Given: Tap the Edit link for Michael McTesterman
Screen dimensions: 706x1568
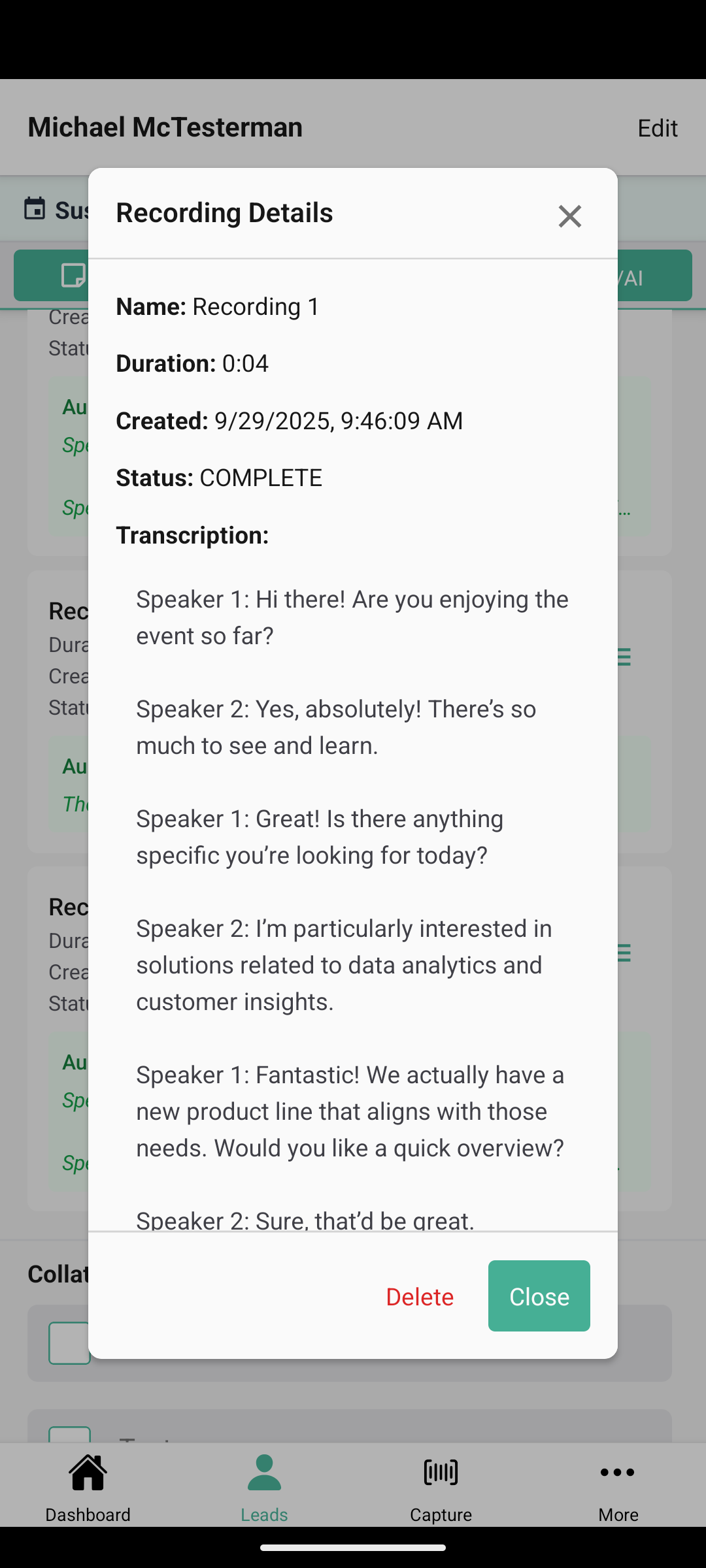Looking at the screenshot, I should (x=657, y=127).
